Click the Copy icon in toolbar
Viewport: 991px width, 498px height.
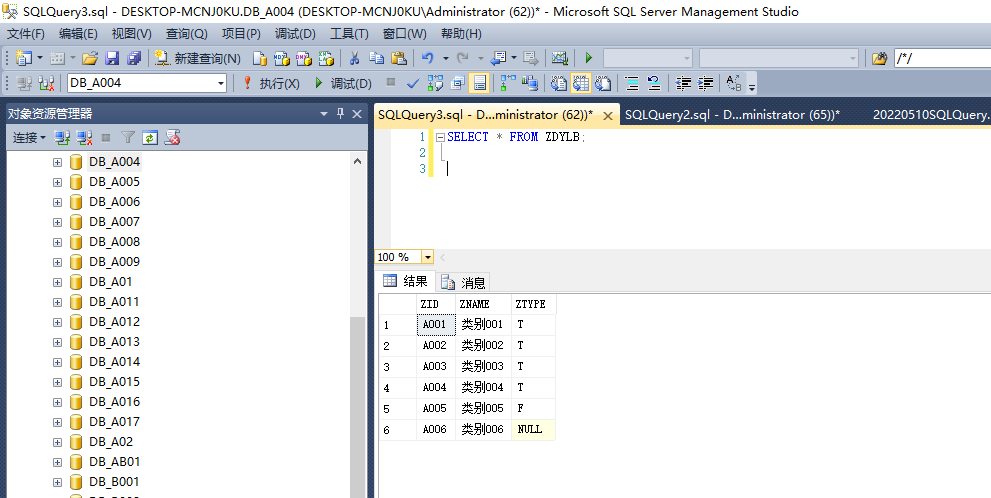point(377,58)
